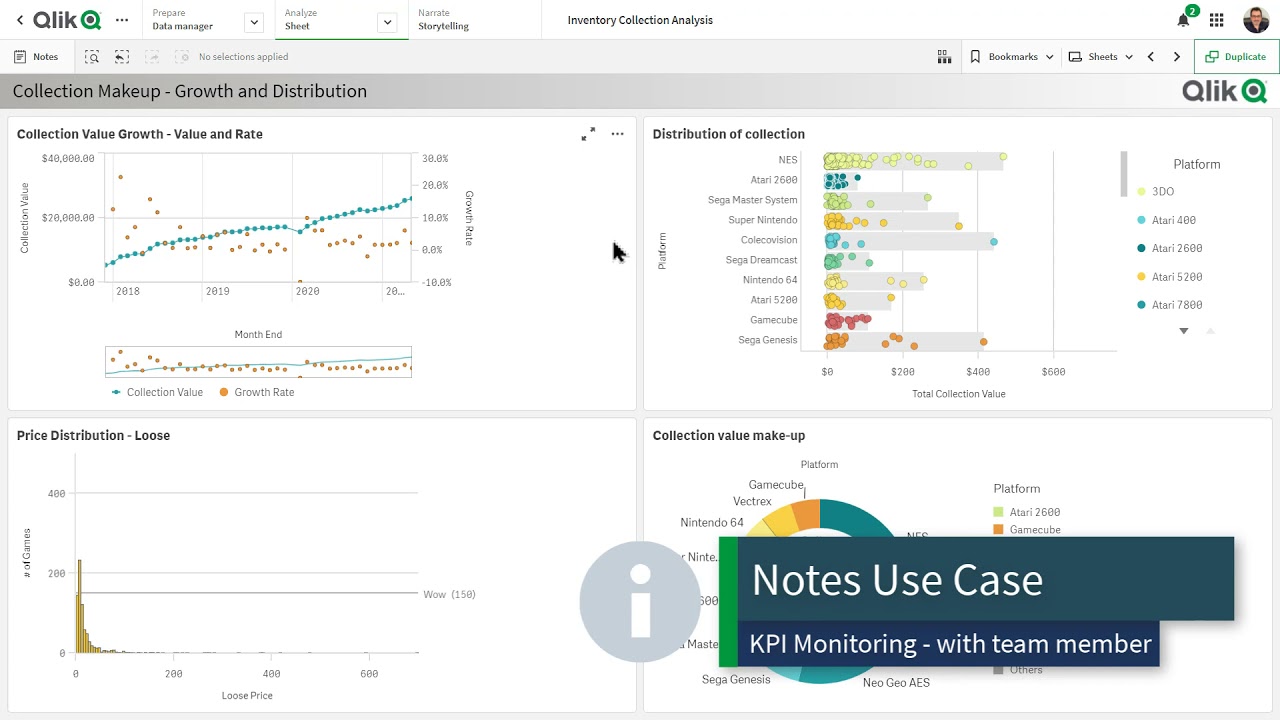Click the Neo Geo AES pie label
Screen dimensions: 1280x720
point(896,683)
